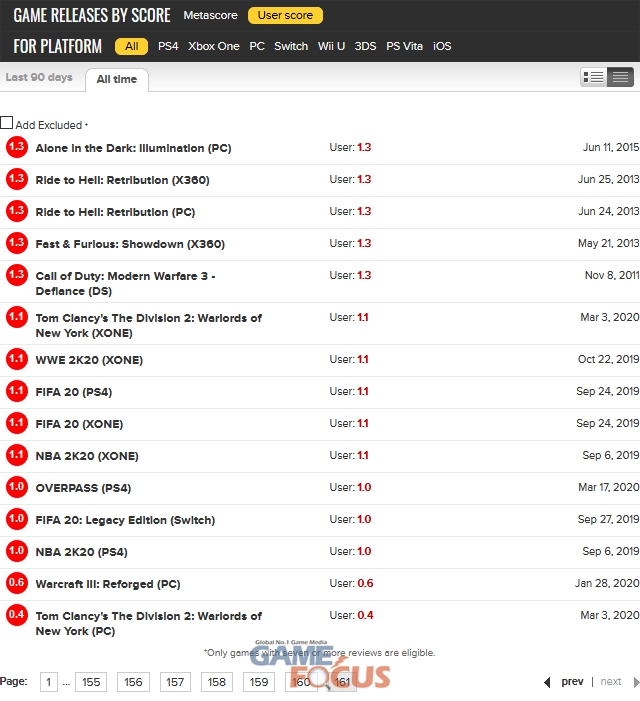
Task: Open Alone in the Dark: Illumination (PC)
Action: [133, 148]
